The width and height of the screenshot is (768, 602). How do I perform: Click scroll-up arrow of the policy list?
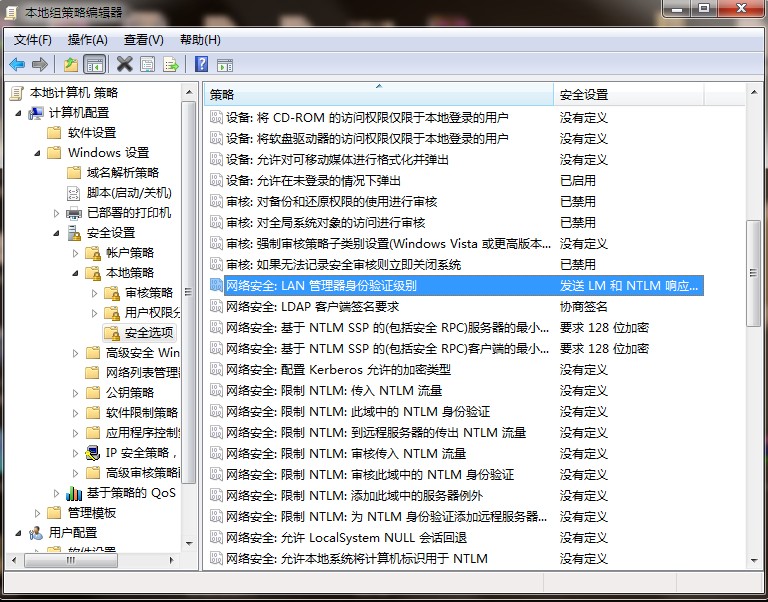coord(753,92)
